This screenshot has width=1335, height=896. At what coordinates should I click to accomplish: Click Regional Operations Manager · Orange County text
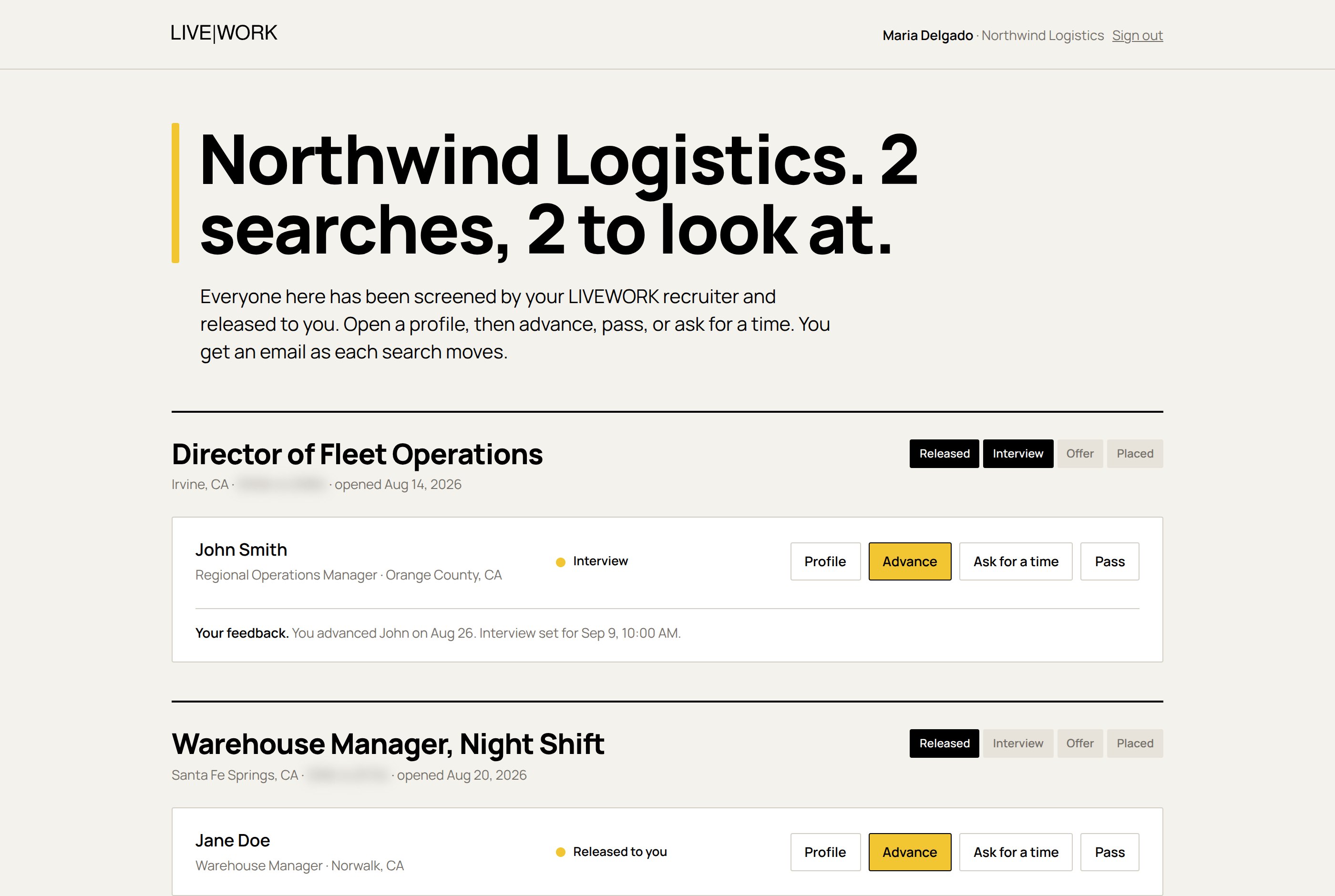pyautogui.click(x=349, y=575)
